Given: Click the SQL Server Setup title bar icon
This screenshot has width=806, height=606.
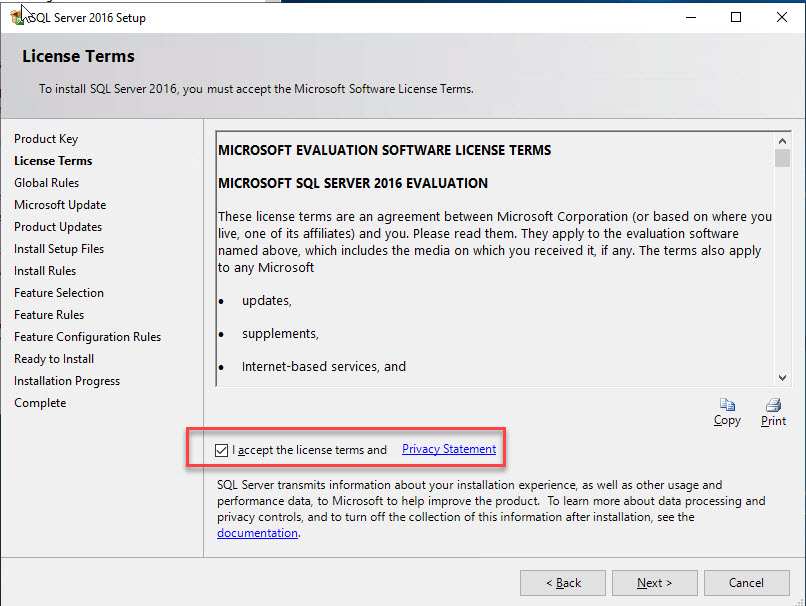Looking at the screenshot, I should 18,16.
